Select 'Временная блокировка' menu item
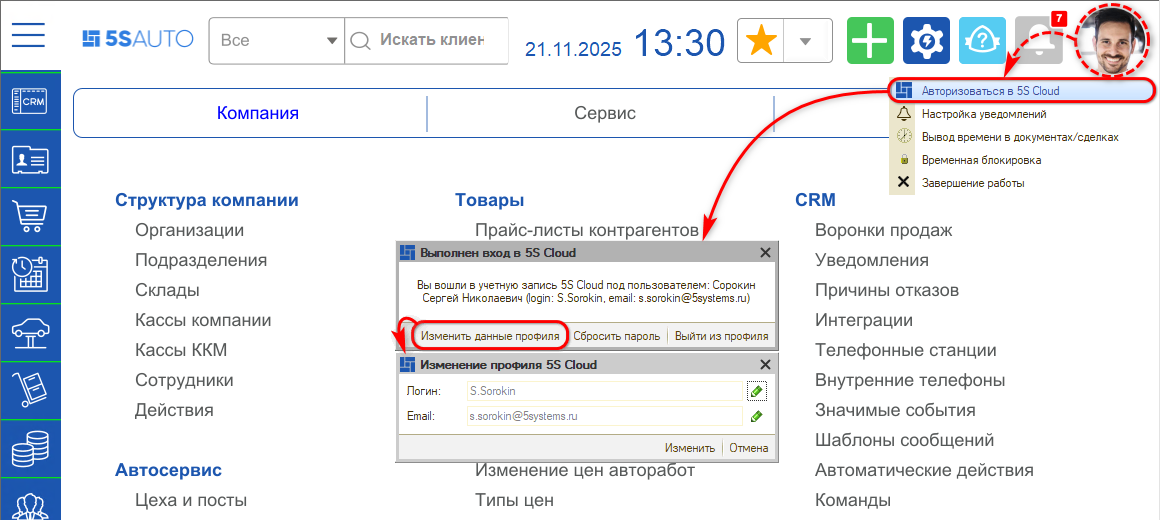 click(1021, 160)
